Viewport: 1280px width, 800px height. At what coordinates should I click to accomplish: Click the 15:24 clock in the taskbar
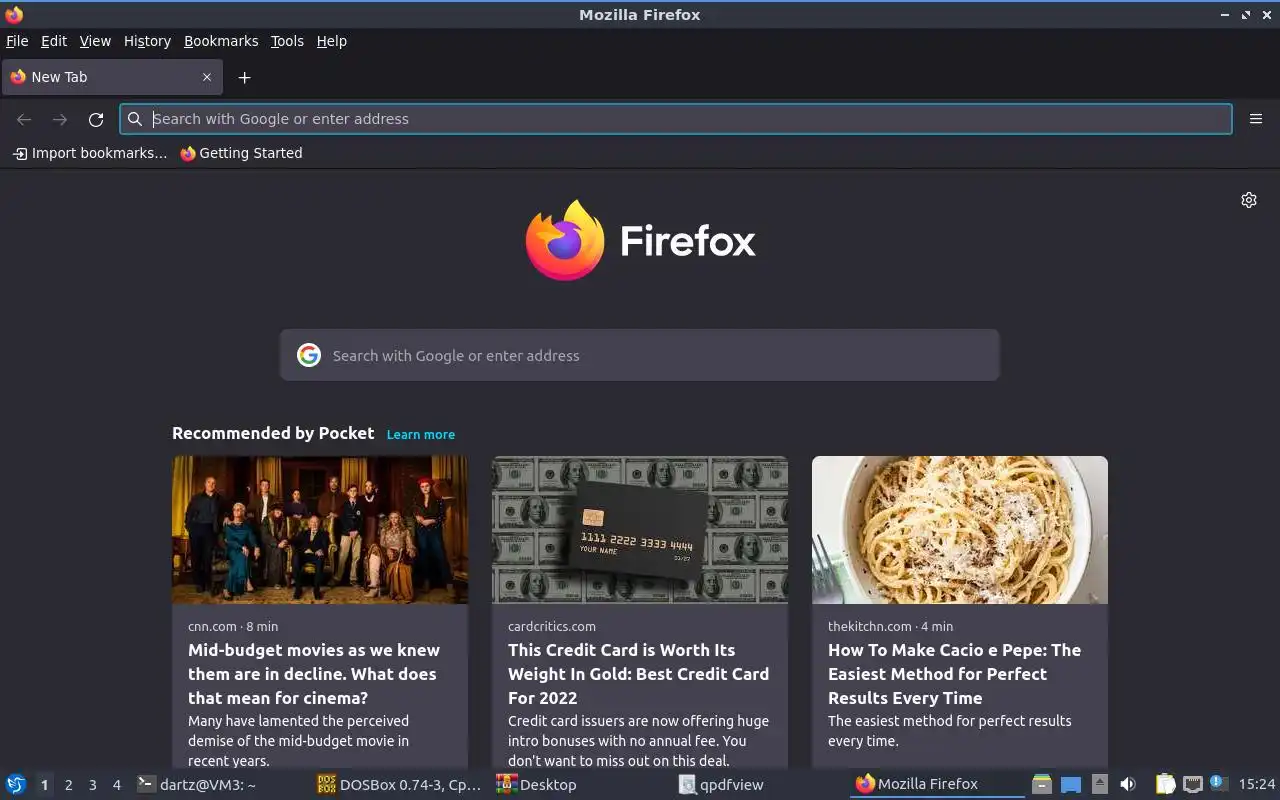(1257, 785)
